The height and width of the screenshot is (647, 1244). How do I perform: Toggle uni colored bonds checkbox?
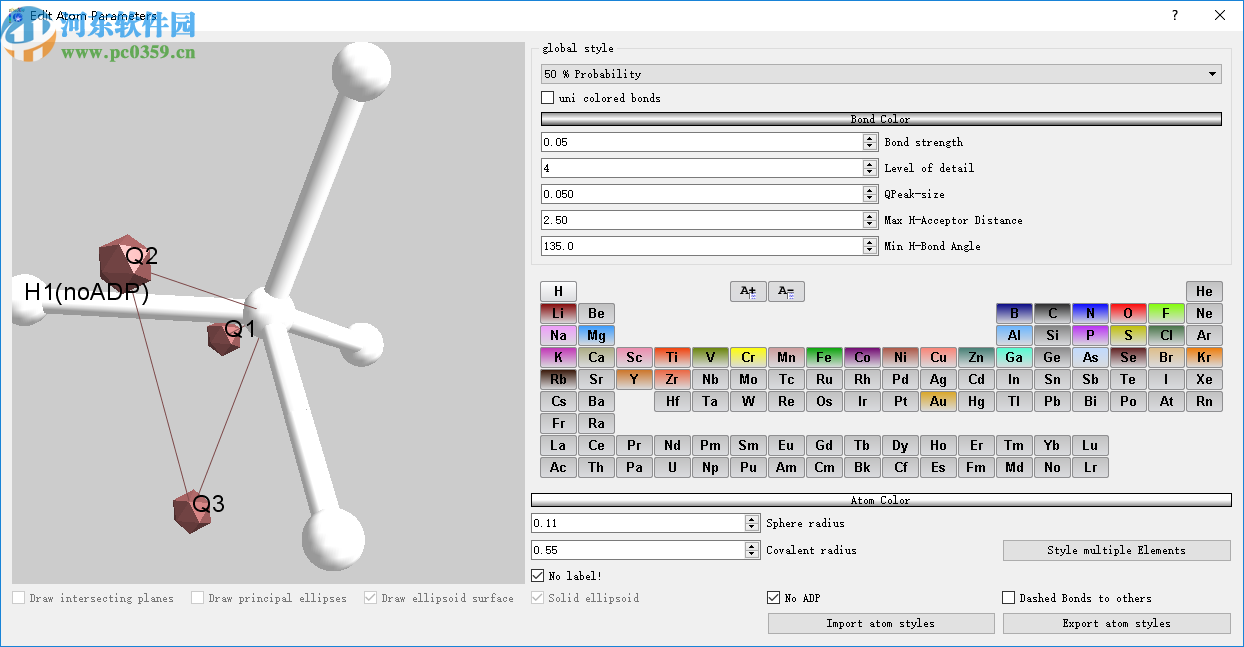point(547,98)
